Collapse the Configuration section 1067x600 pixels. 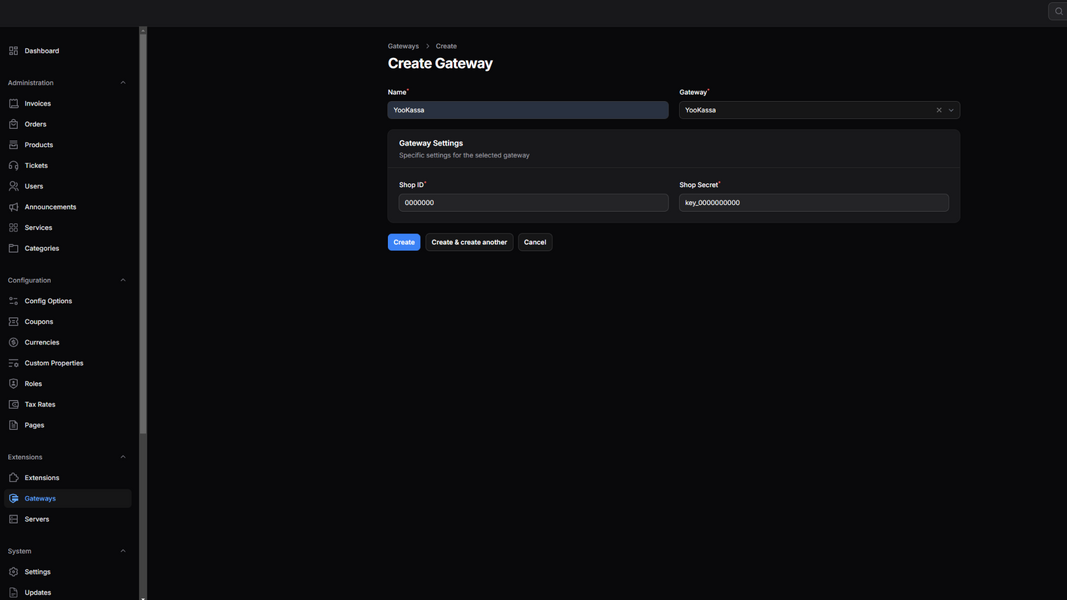pyautogui.click(x=123, y=280)
